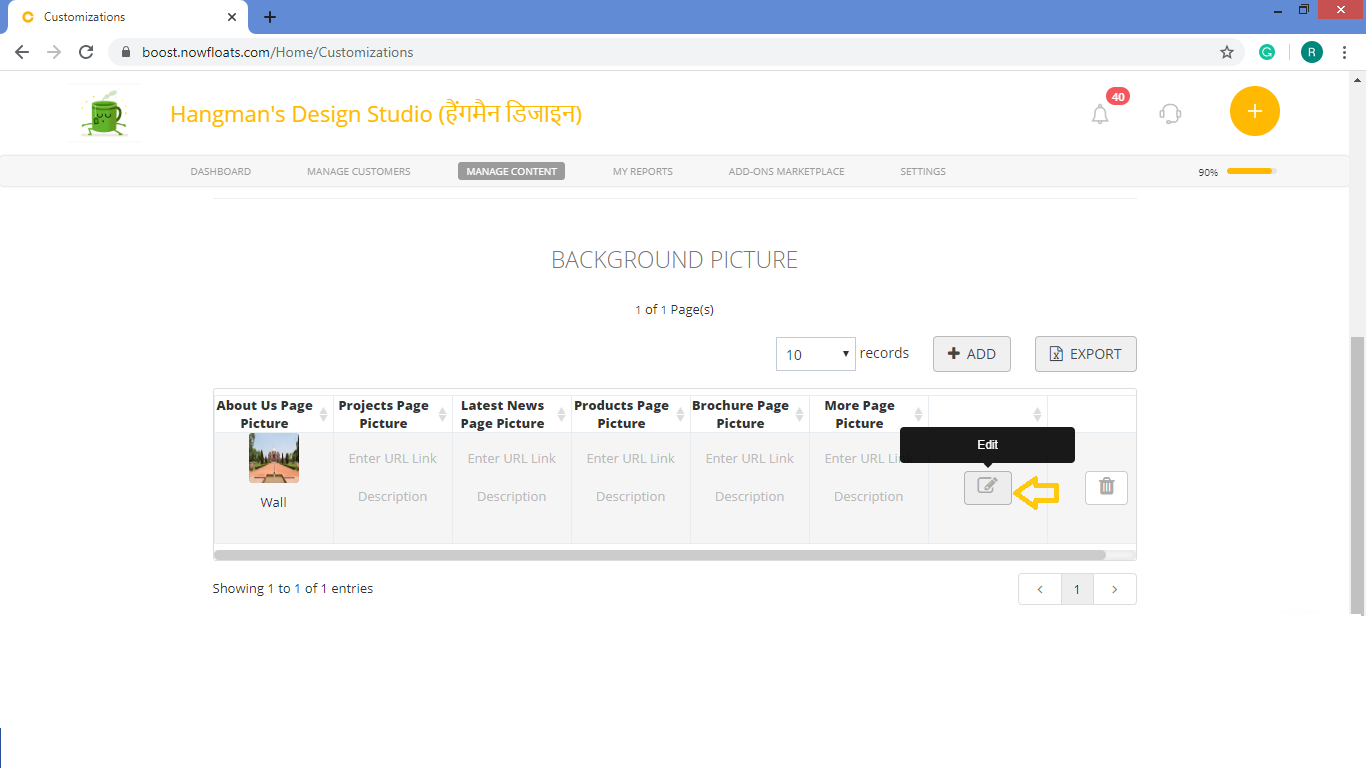The height and width of the screenshot is (768, 1366).
Task: Open a new browser tab
Action: pyautogui.click(x=270, y=17)
